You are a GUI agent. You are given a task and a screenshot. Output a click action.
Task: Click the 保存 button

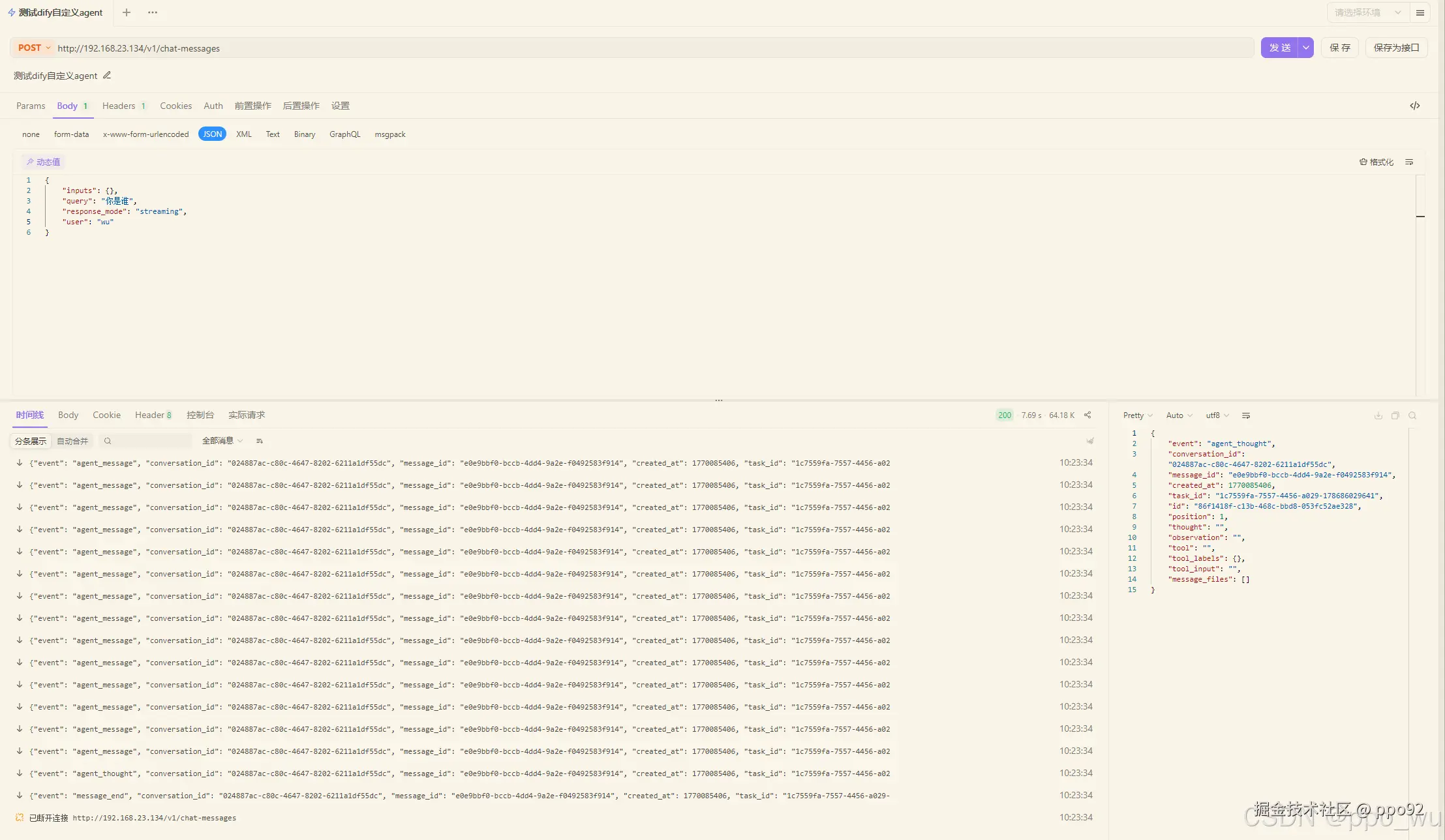coord(1339,48)
